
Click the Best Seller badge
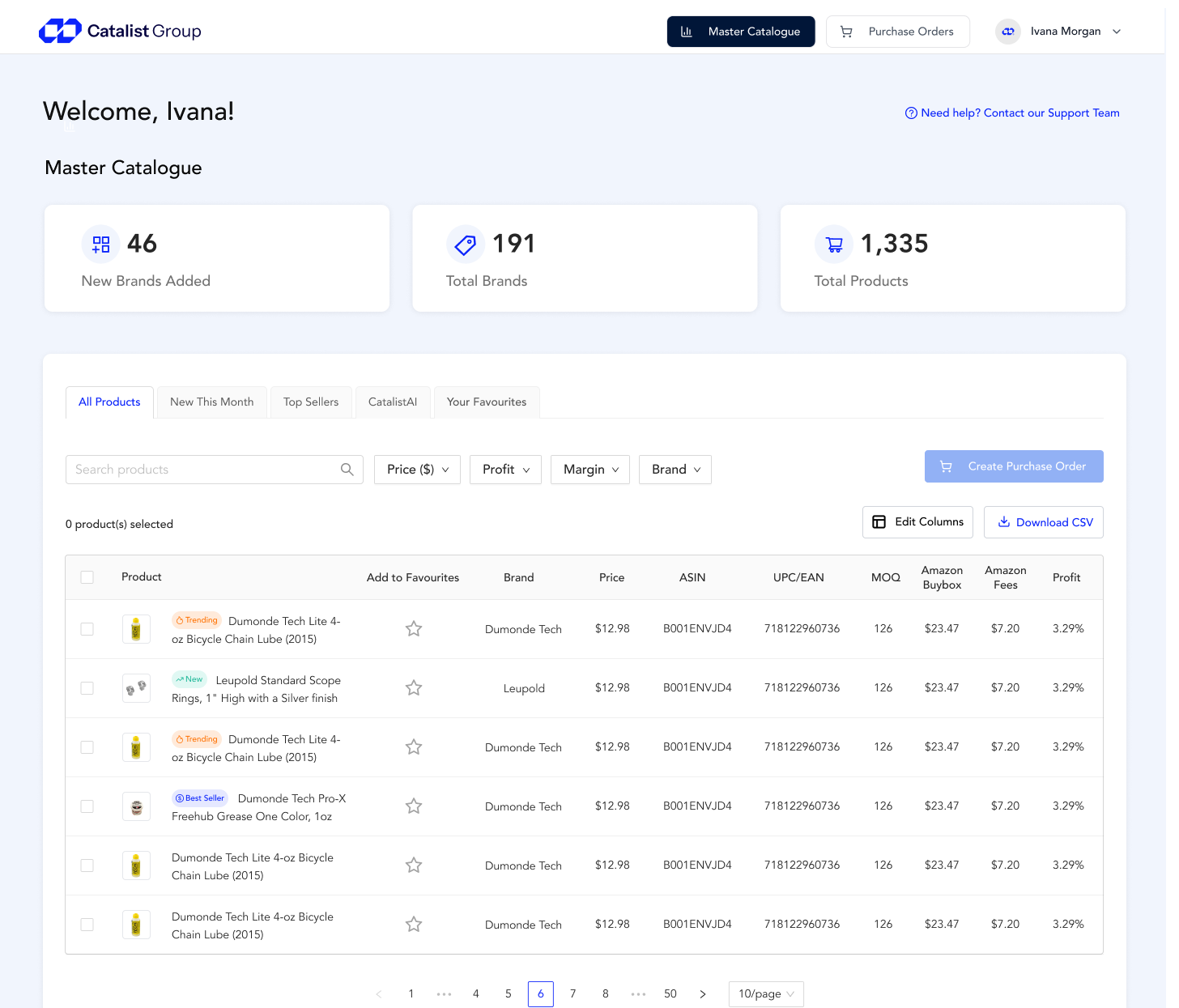point(200,797)
